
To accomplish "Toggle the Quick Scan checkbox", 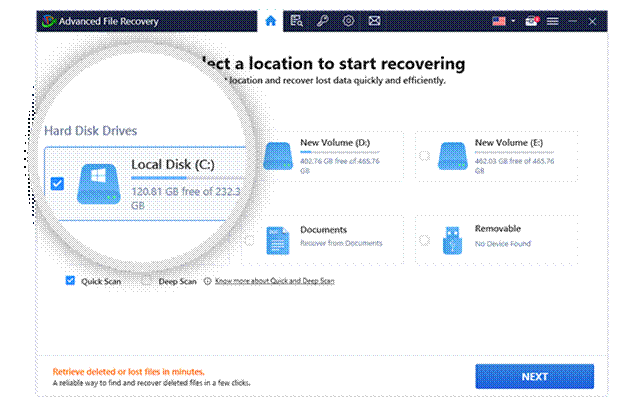I will click(x=70, y=281).
